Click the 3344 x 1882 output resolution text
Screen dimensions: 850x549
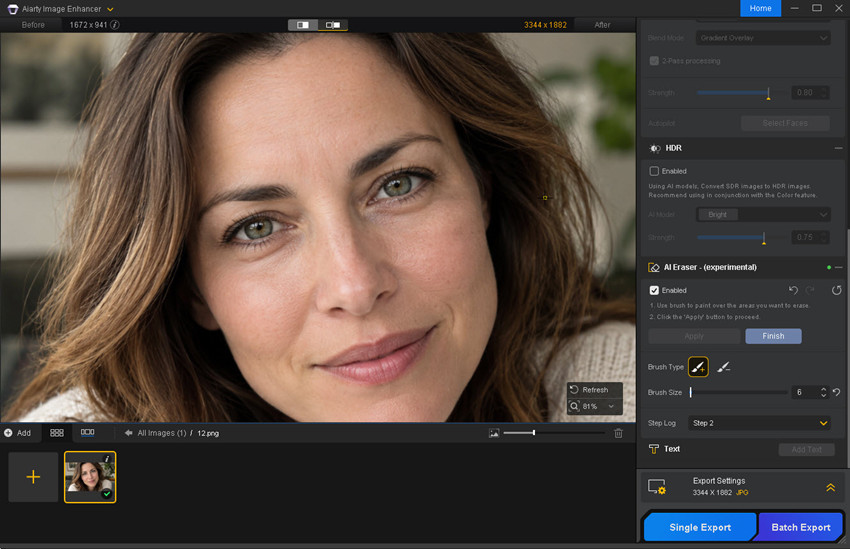[x=545, y=25]
